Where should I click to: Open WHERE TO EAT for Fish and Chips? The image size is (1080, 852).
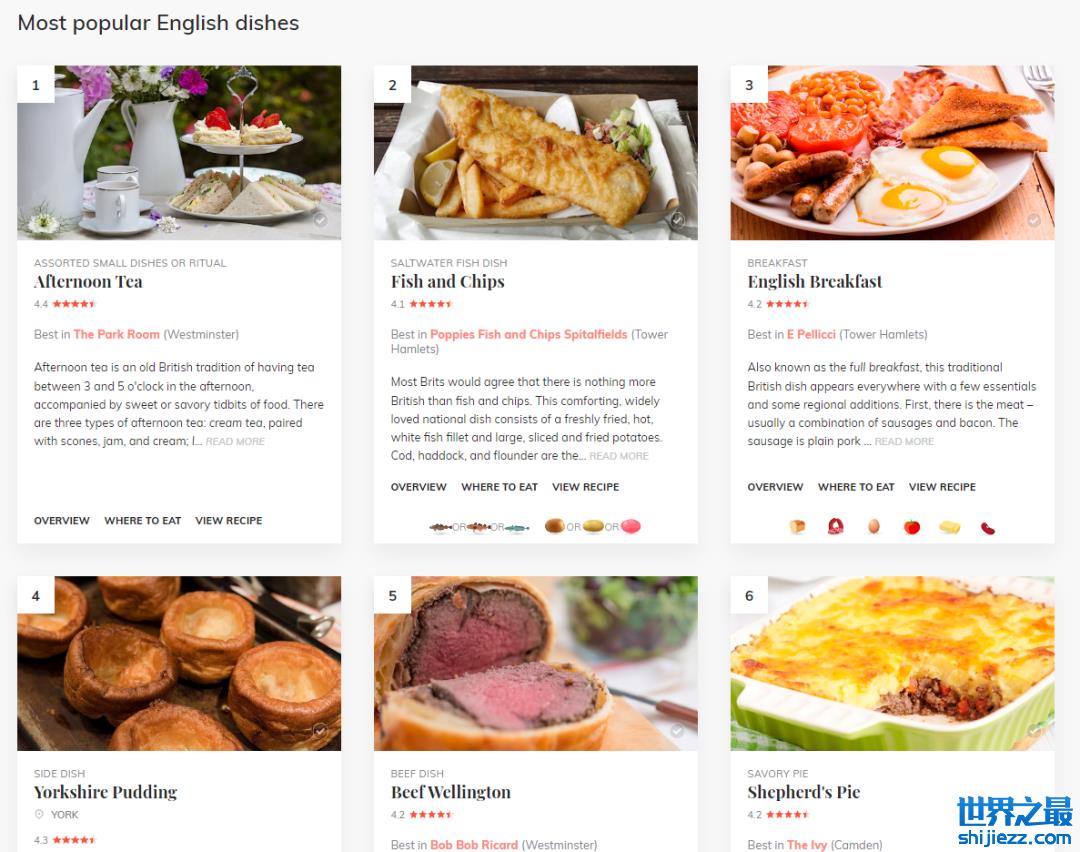[x=499, y=487]
